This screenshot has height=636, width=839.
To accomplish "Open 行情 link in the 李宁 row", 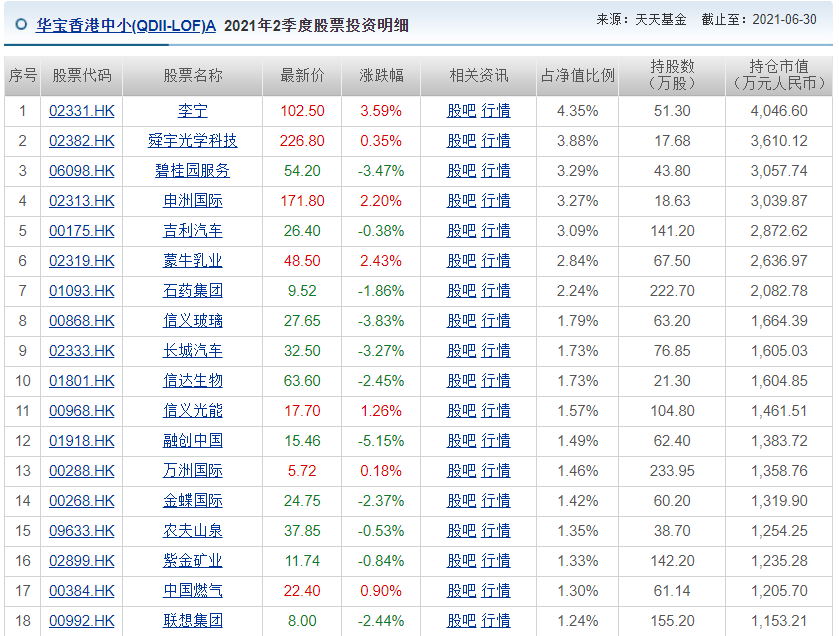I will tap(495, 111).
